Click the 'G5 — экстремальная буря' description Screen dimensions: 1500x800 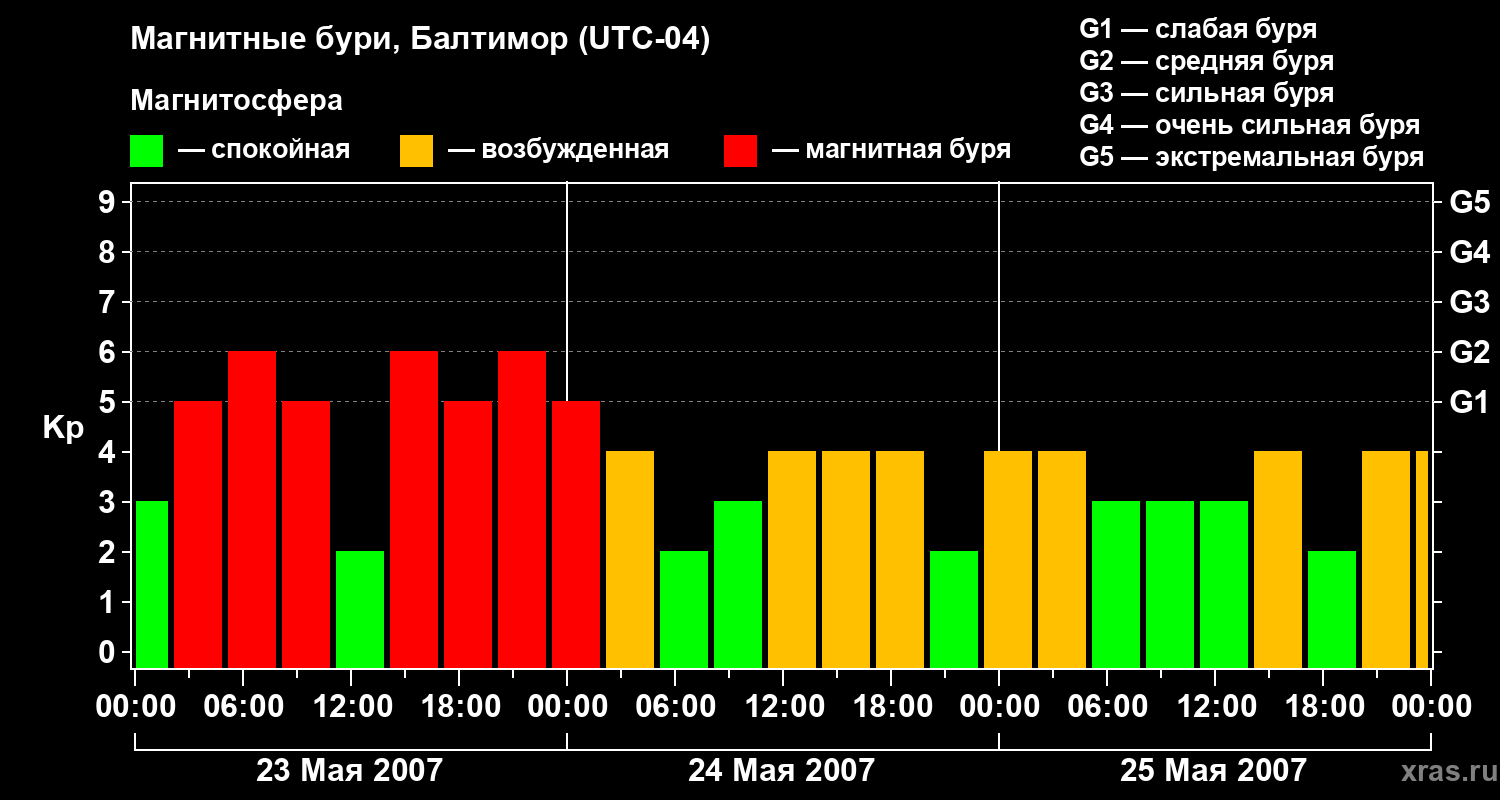[1251, 157]
